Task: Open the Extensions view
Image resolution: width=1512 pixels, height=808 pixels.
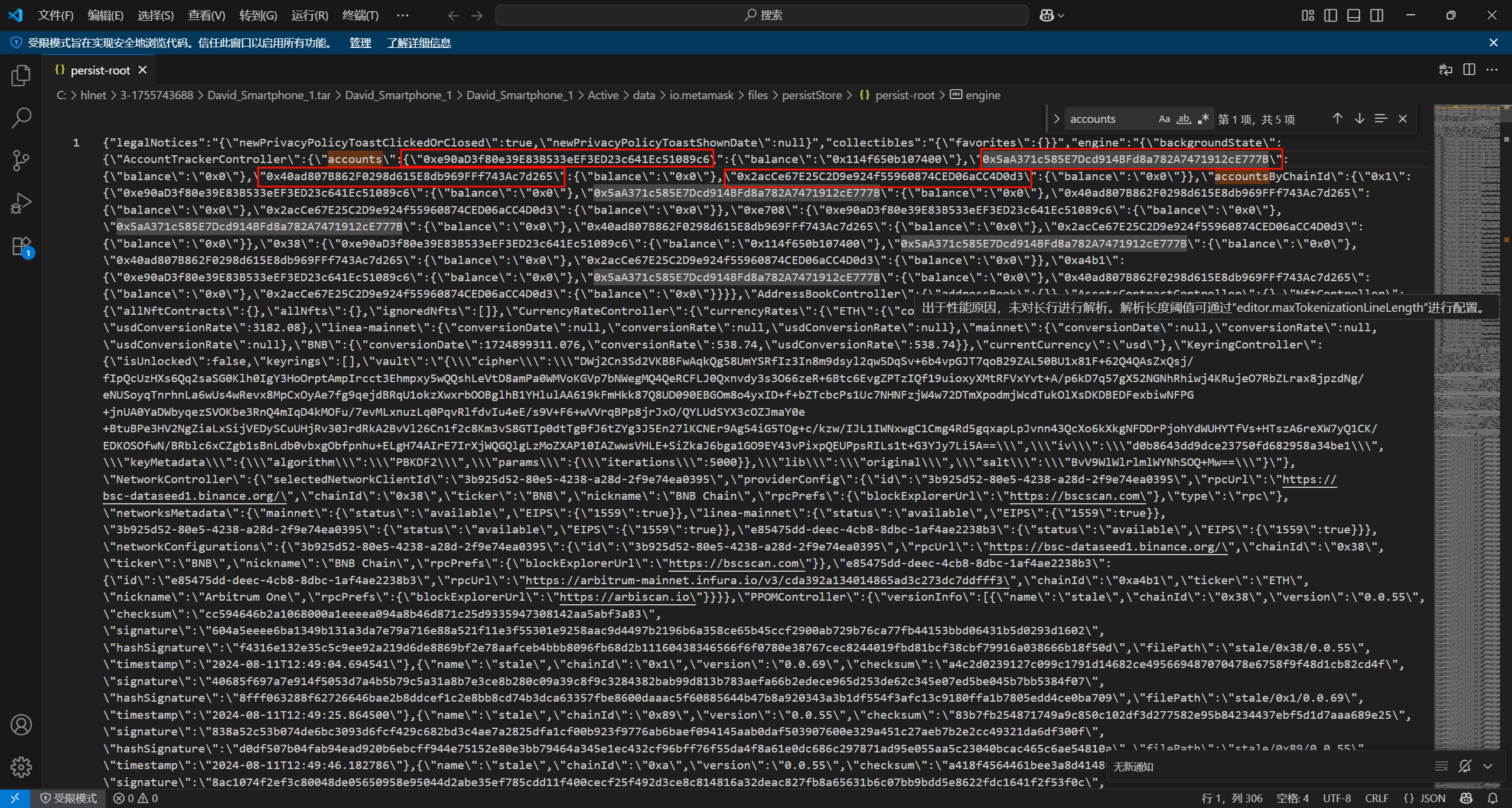Action: pos(21,246)
